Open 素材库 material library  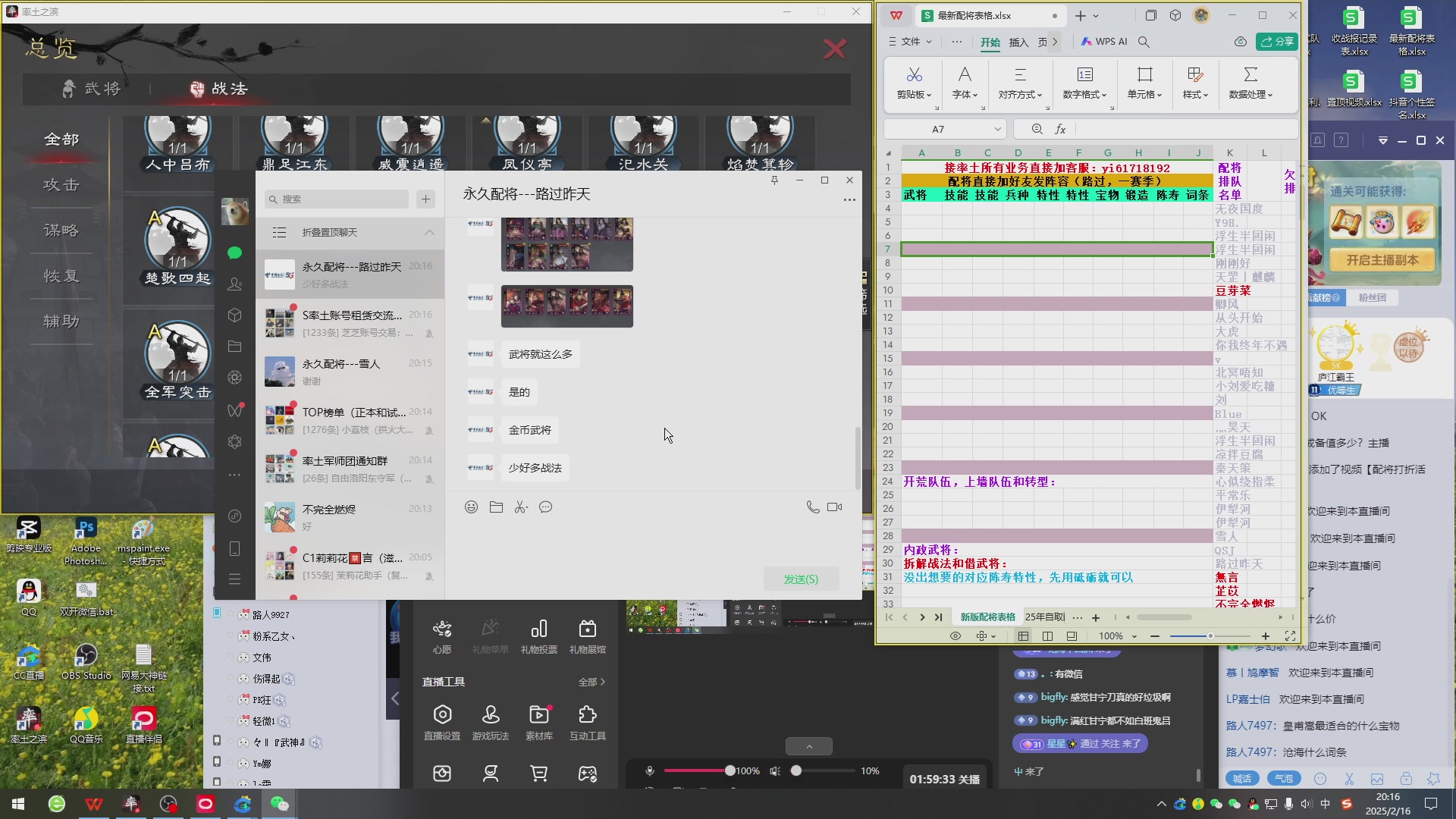(x=538, y=722)
